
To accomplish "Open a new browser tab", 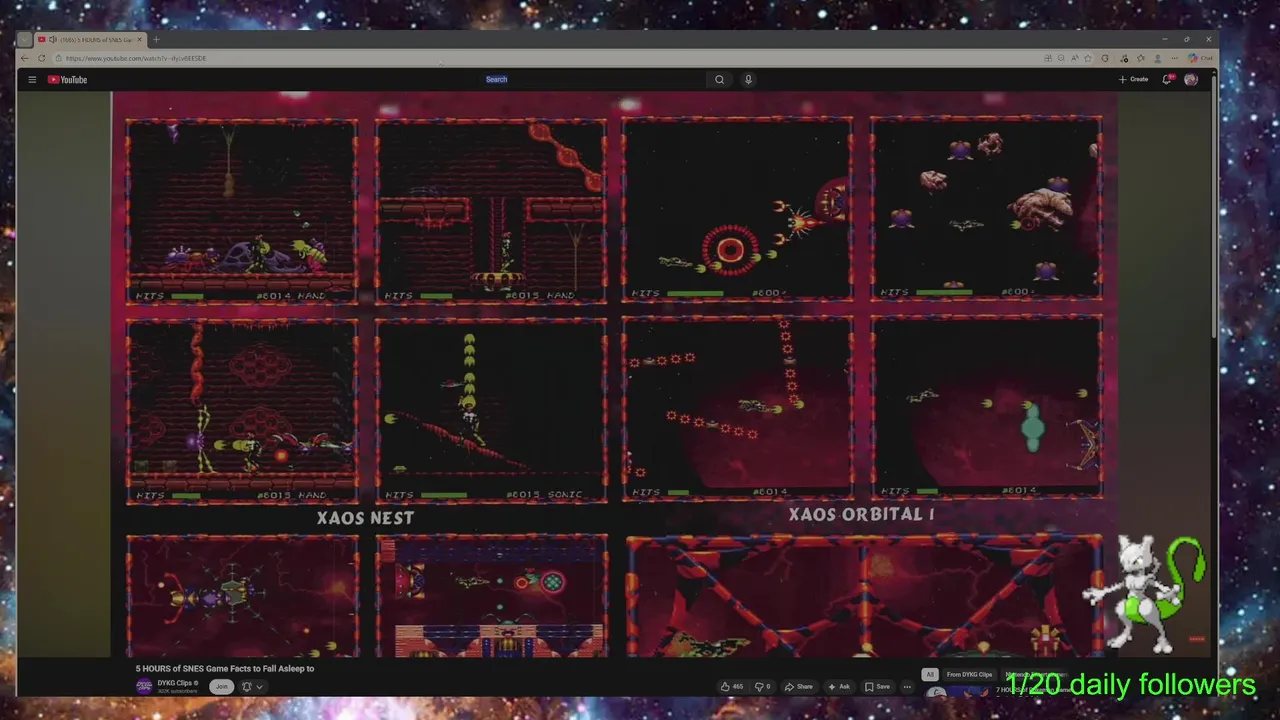I will tap(156, 40).
